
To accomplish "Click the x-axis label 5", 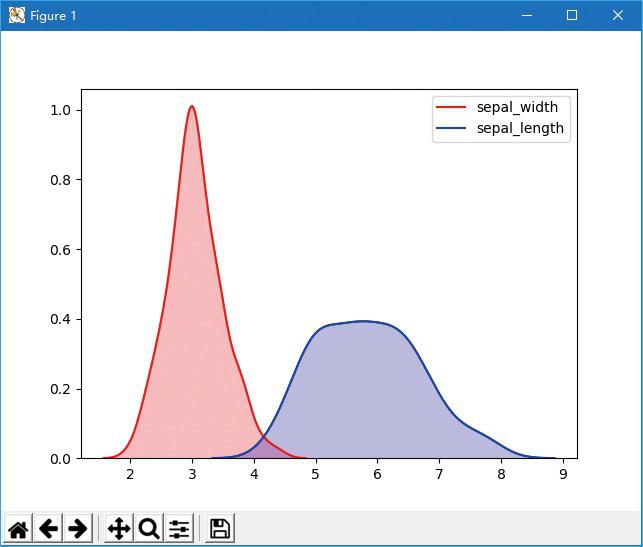I will tap(315, 474).
